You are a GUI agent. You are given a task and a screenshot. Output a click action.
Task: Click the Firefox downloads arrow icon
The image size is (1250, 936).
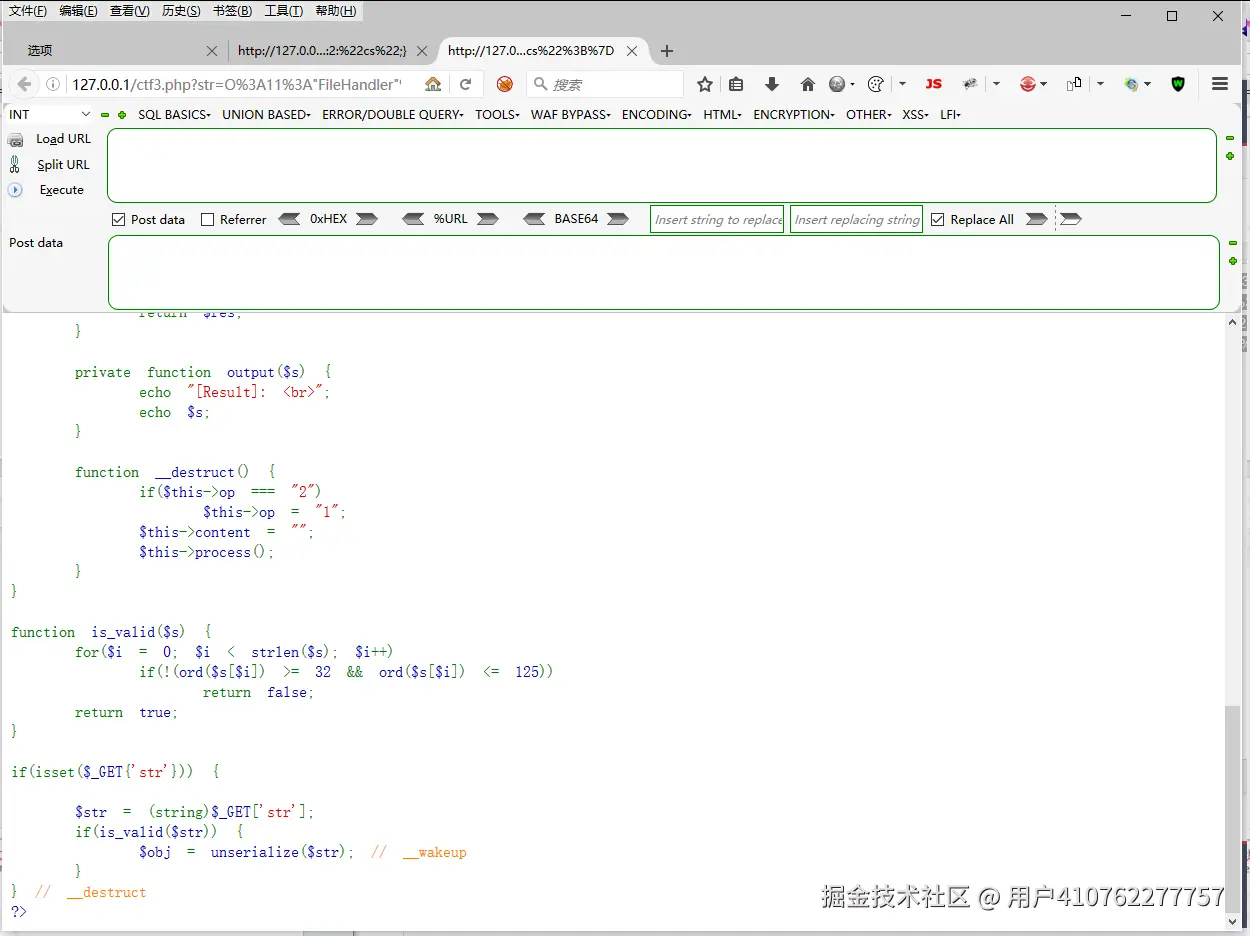pos(772,84)
